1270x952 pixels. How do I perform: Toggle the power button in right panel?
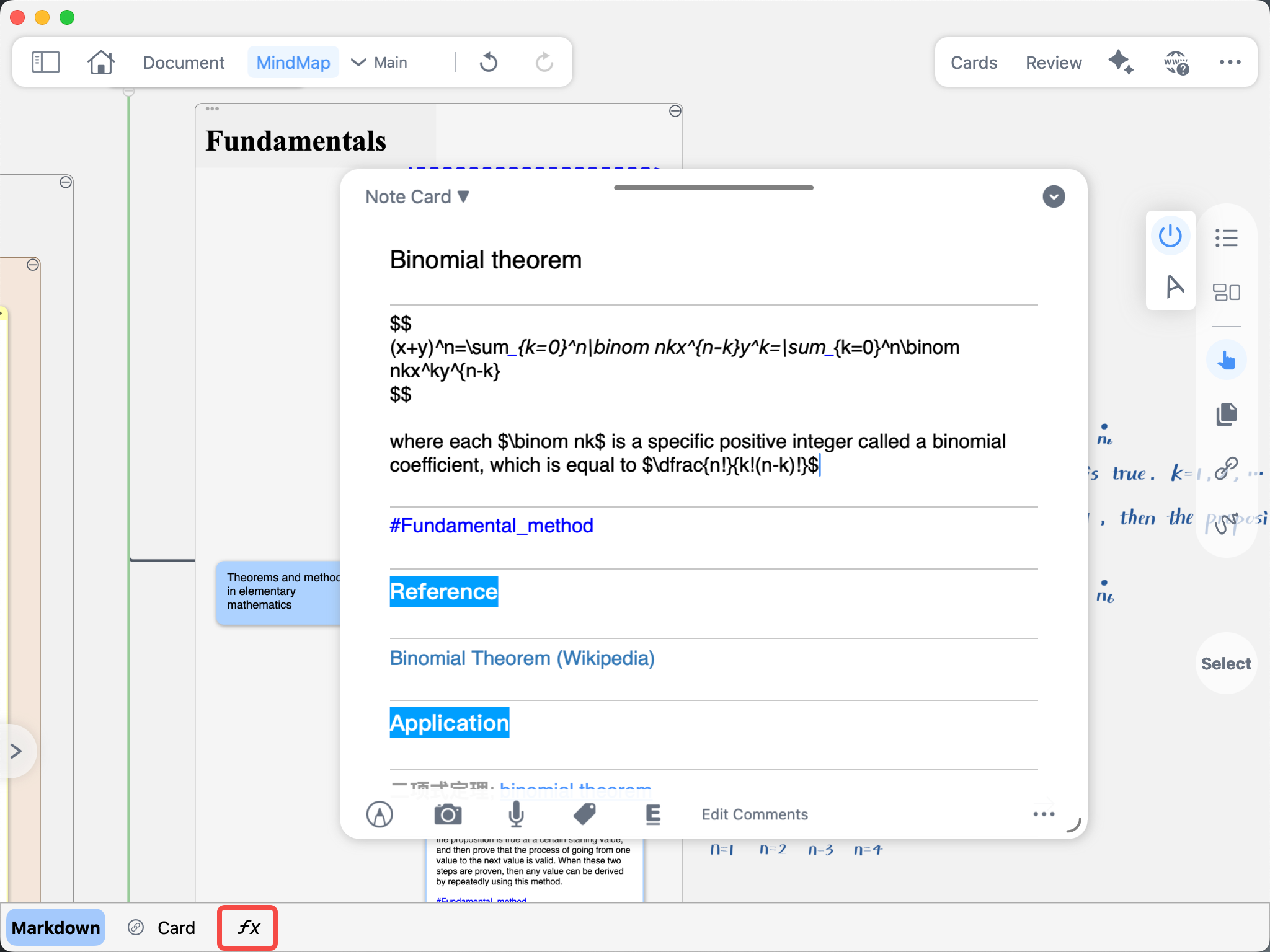[x=1170, y=236]
